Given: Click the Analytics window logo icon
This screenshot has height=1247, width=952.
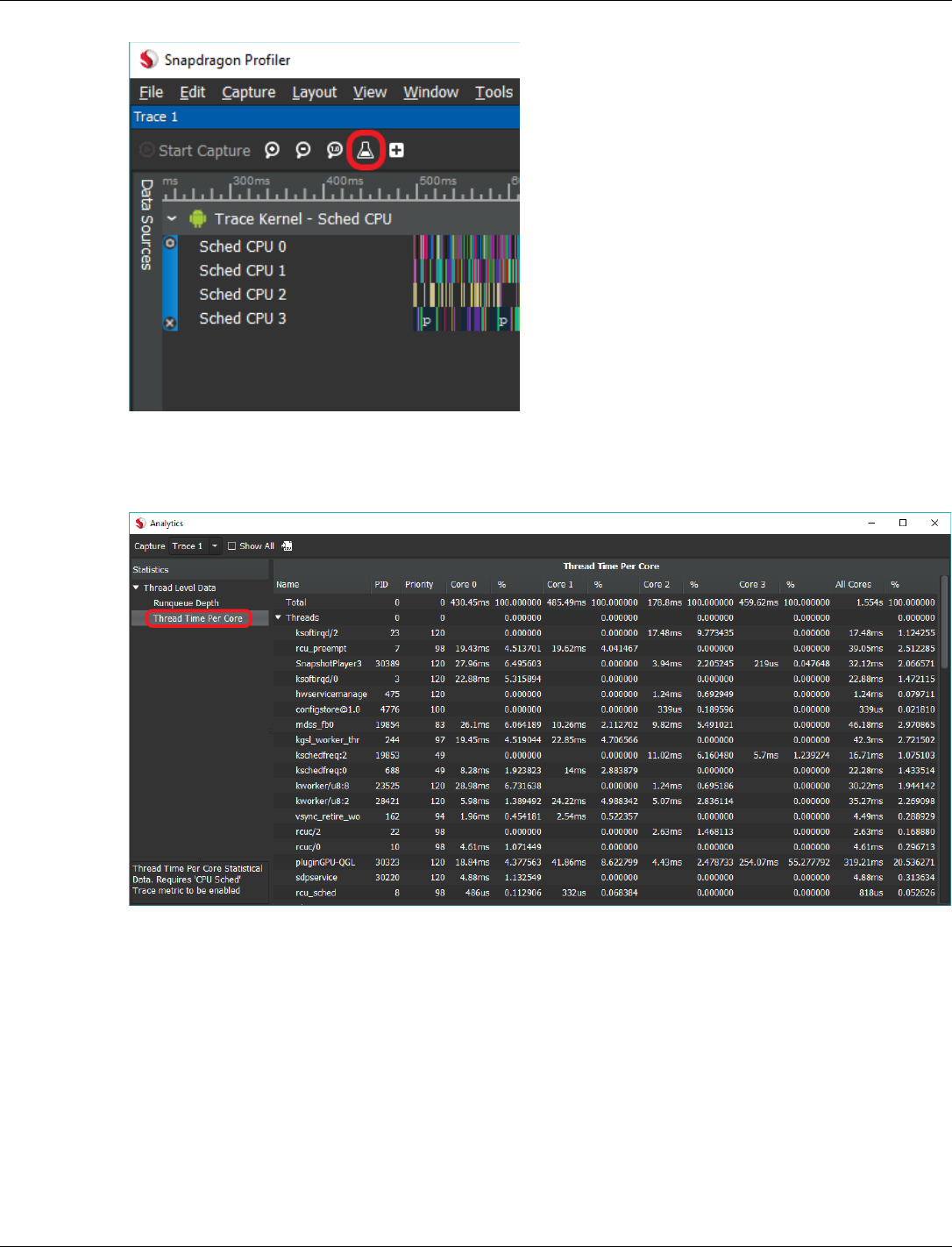Looking at the screenshot, I should tap(140, 523).
